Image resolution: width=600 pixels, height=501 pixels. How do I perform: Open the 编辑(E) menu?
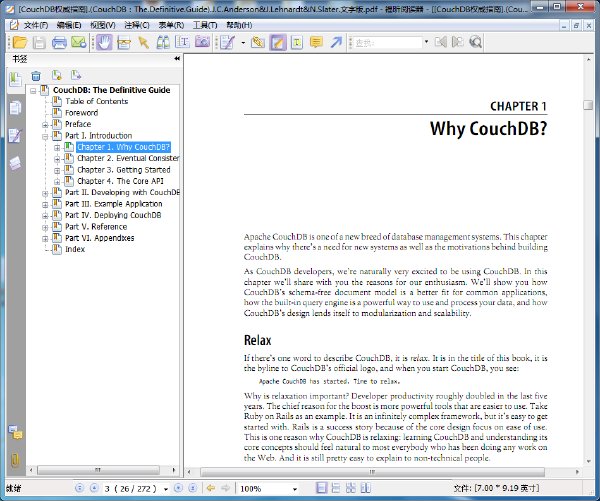[69, 25]
